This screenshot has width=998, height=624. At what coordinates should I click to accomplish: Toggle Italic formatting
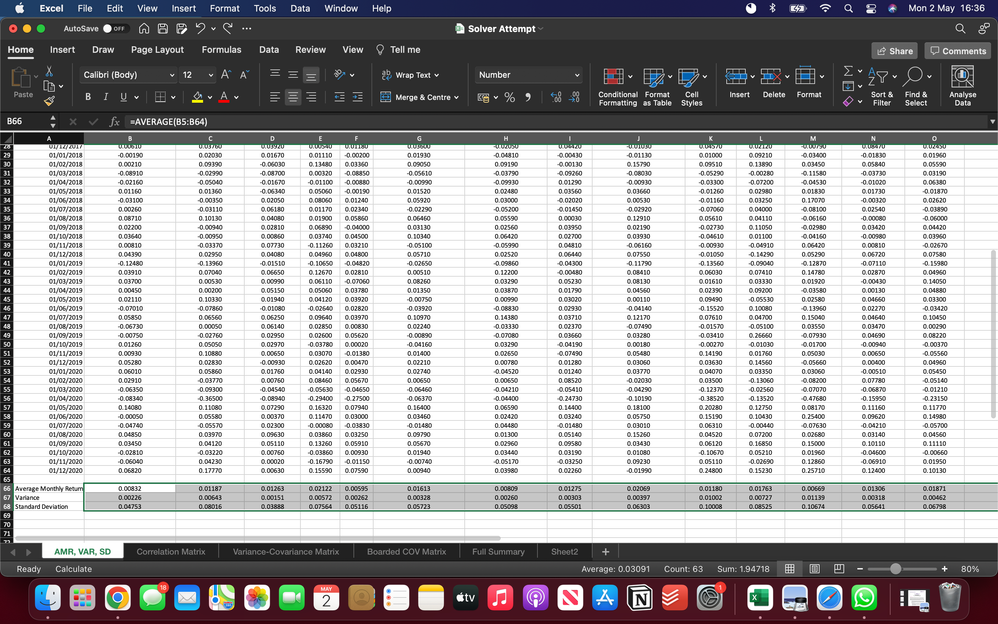pos(105,97)
